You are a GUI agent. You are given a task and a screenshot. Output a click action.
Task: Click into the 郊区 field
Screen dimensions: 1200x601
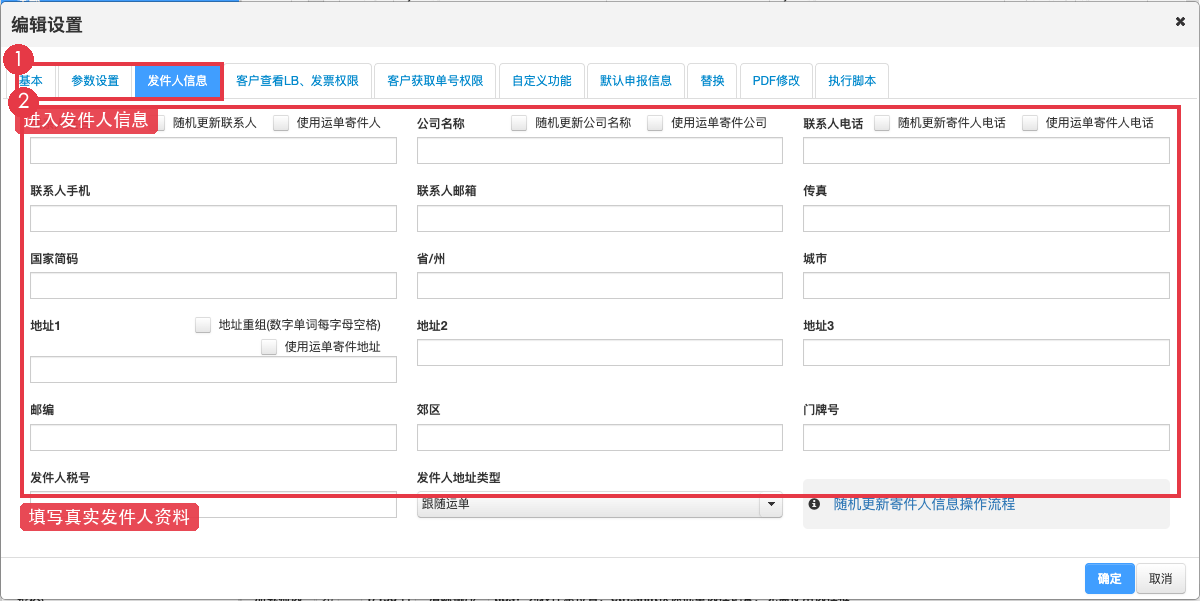click(x=600, y=437)
